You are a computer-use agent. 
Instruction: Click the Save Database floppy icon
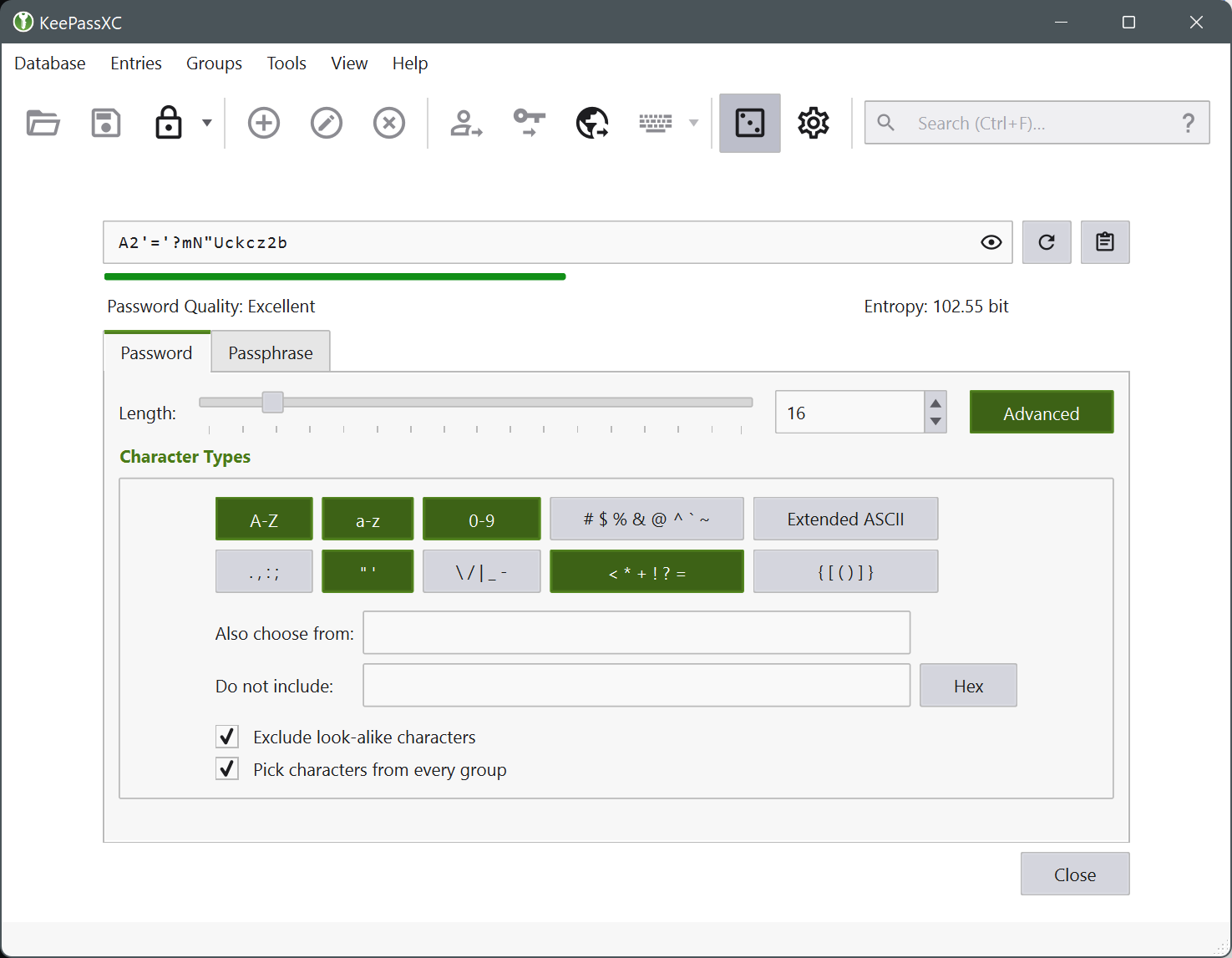click(x=106, y=123)
